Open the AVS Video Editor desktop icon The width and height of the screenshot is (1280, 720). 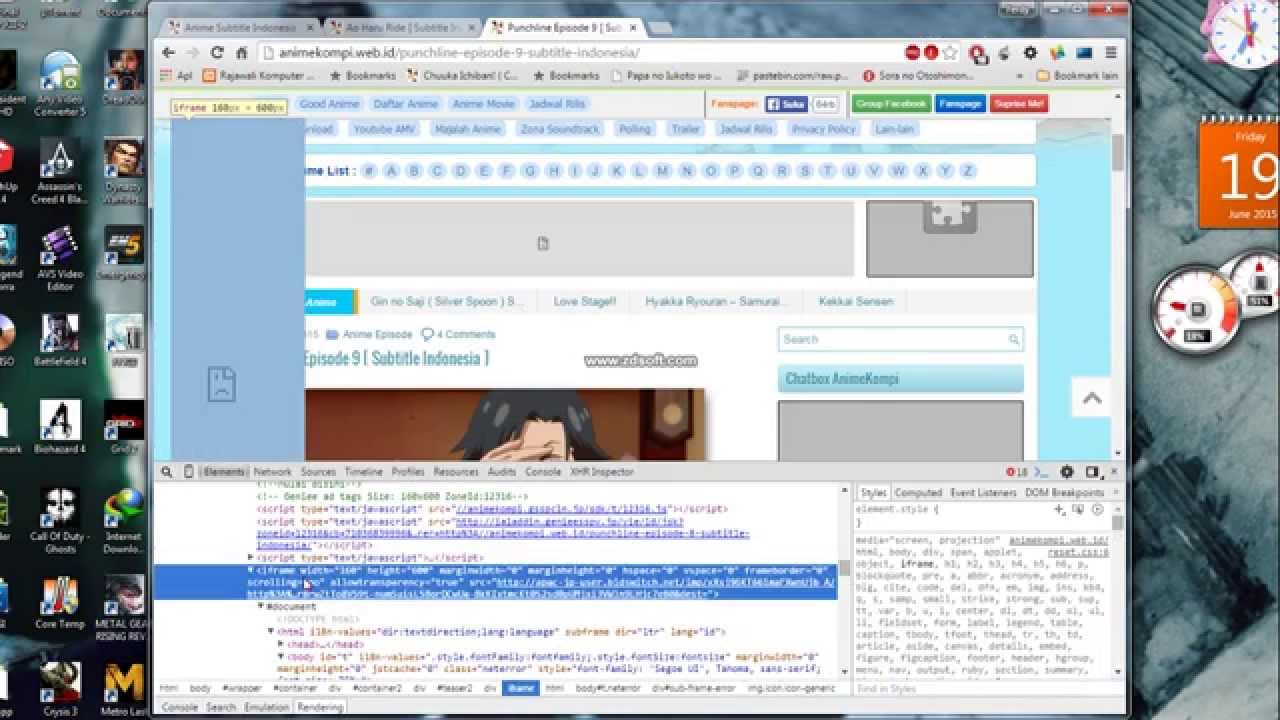click(x=59, y=259)
